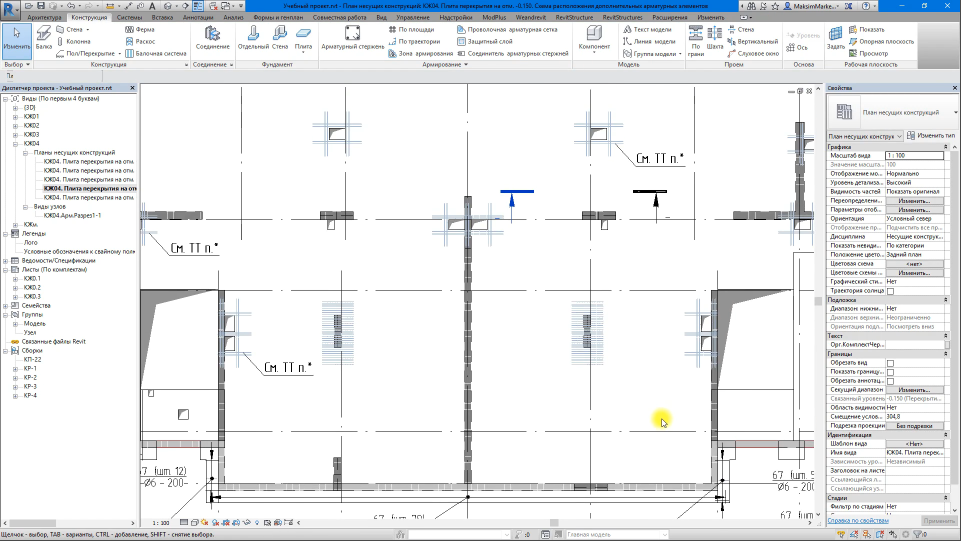Click the <Нет> Шаблон вида button
The width and height of the screenshot is (961, 541).
(x=914, y=444)
